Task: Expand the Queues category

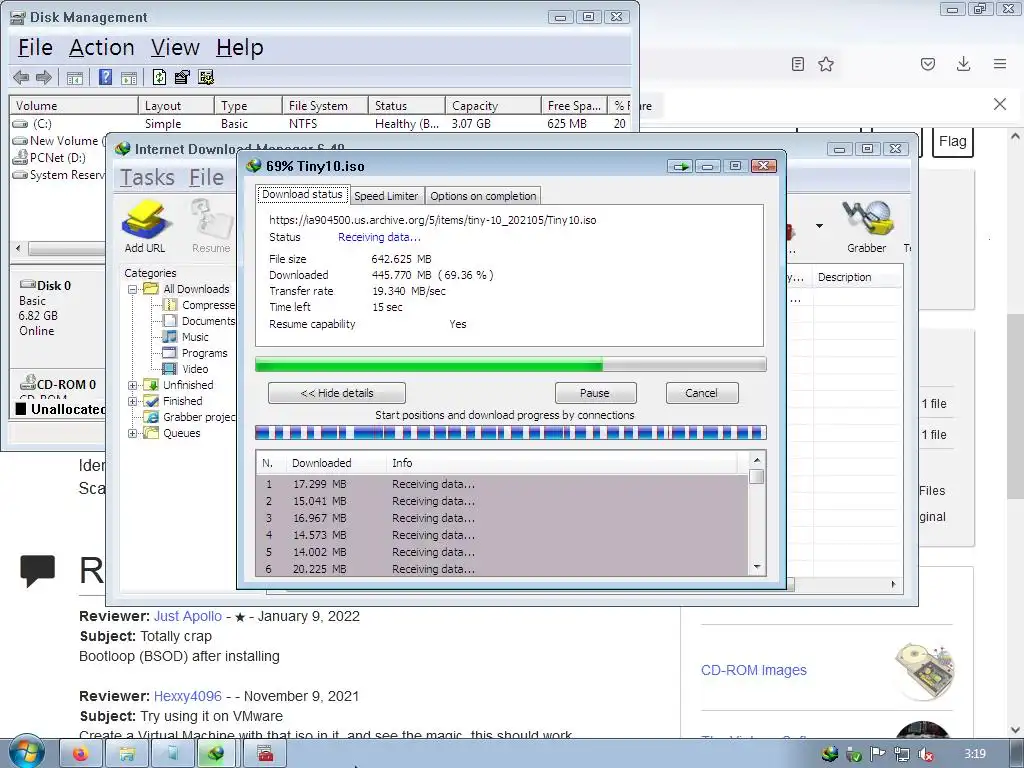Action: pos(133,433)
